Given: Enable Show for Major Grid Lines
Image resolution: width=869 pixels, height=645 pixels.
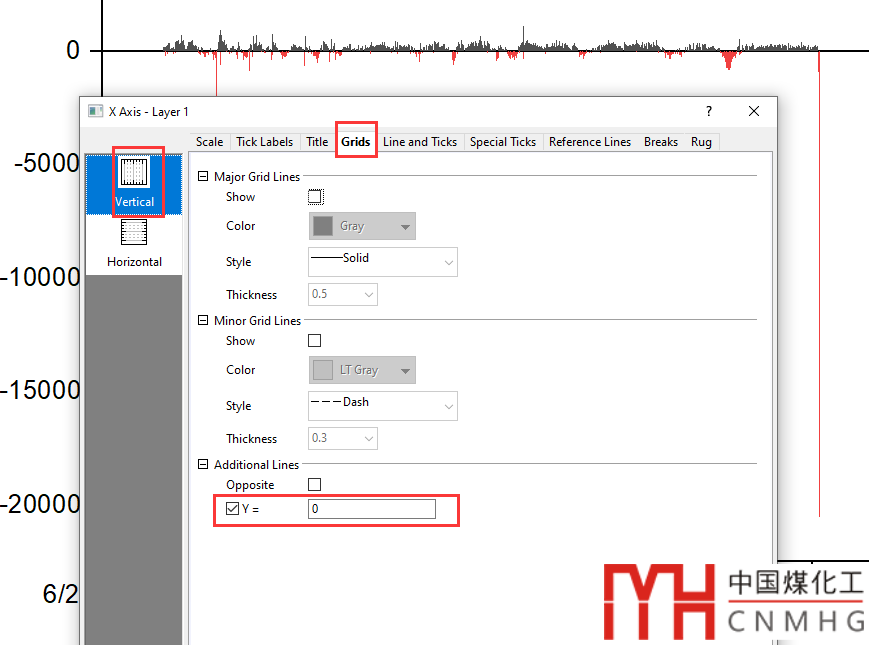Looking at the screenshot, I should [x=315, y=197].
